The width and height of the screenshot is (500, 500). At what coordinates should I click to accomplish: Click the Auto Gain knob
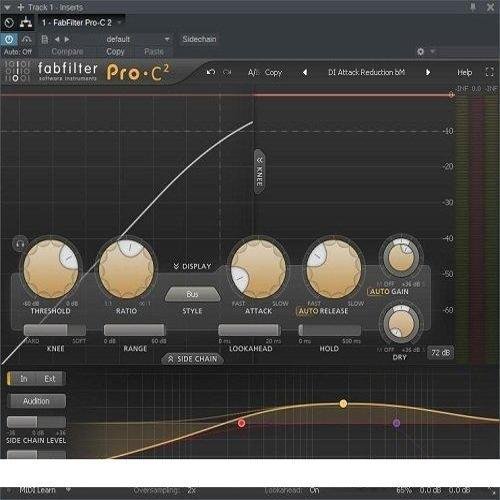pos(401,257)
